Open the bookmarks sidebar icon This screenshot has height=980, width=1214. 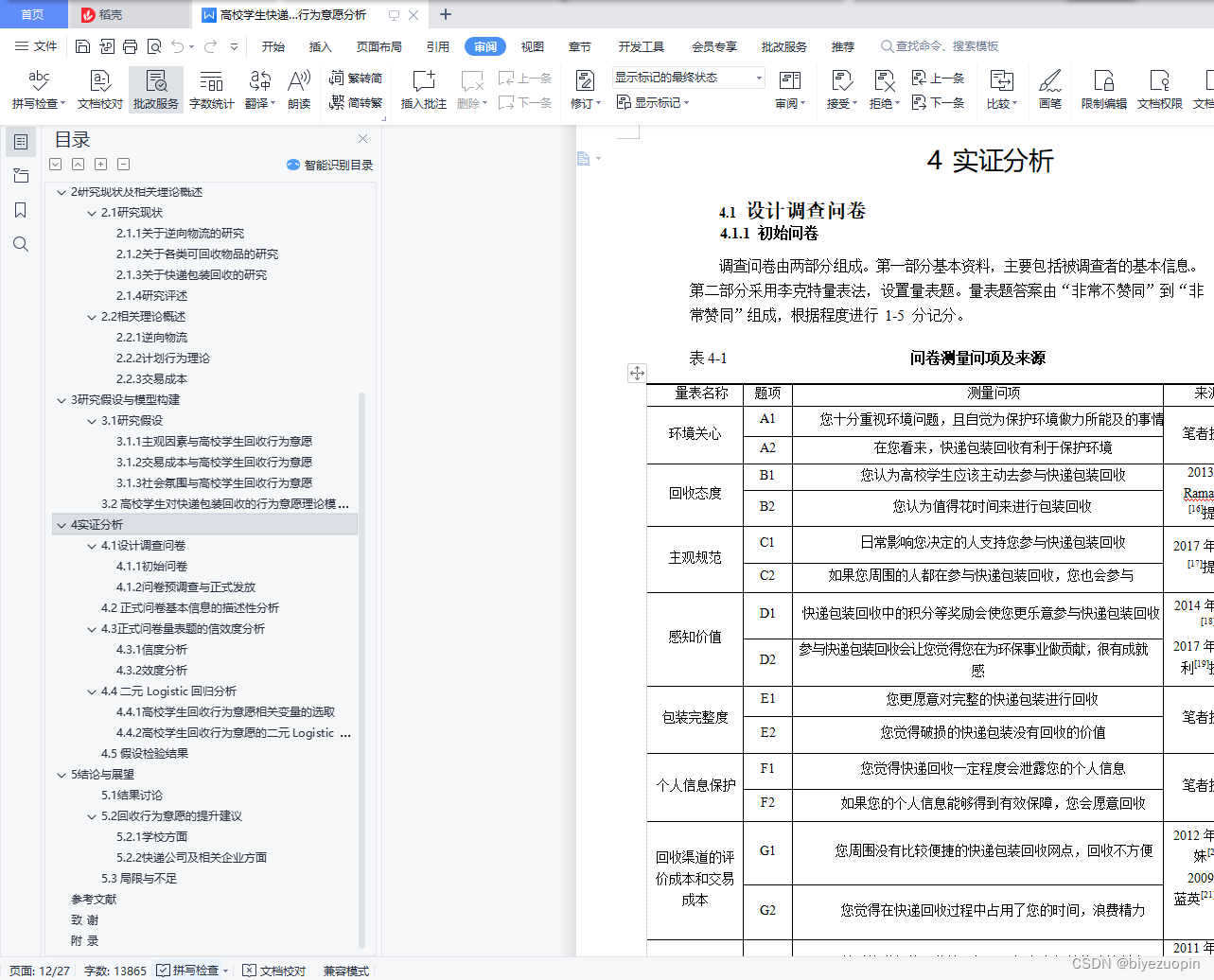point(21,210)
